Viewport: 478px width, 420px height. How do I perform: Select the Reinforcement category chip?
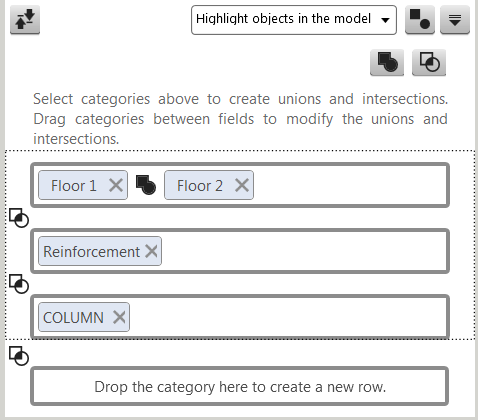click(x=91, y=251)
